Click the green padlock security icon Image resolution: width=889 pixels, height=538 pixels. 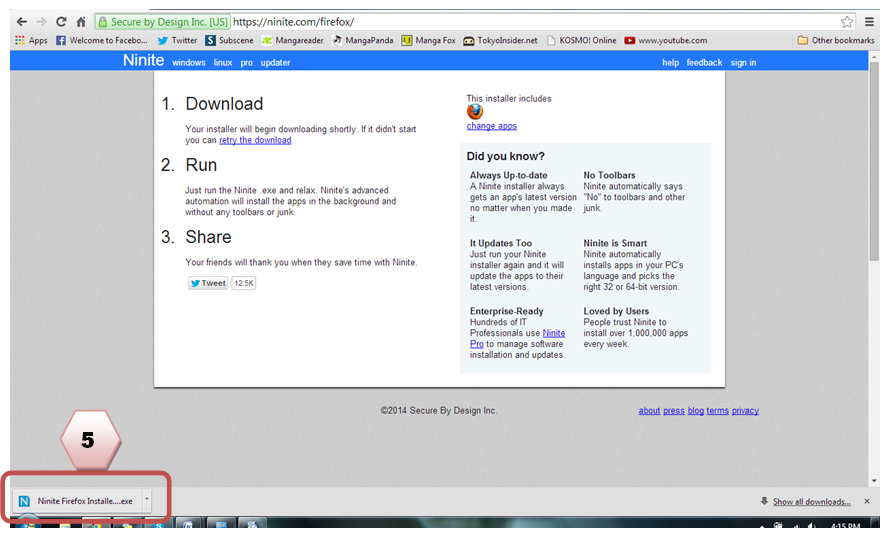(103, 22)
